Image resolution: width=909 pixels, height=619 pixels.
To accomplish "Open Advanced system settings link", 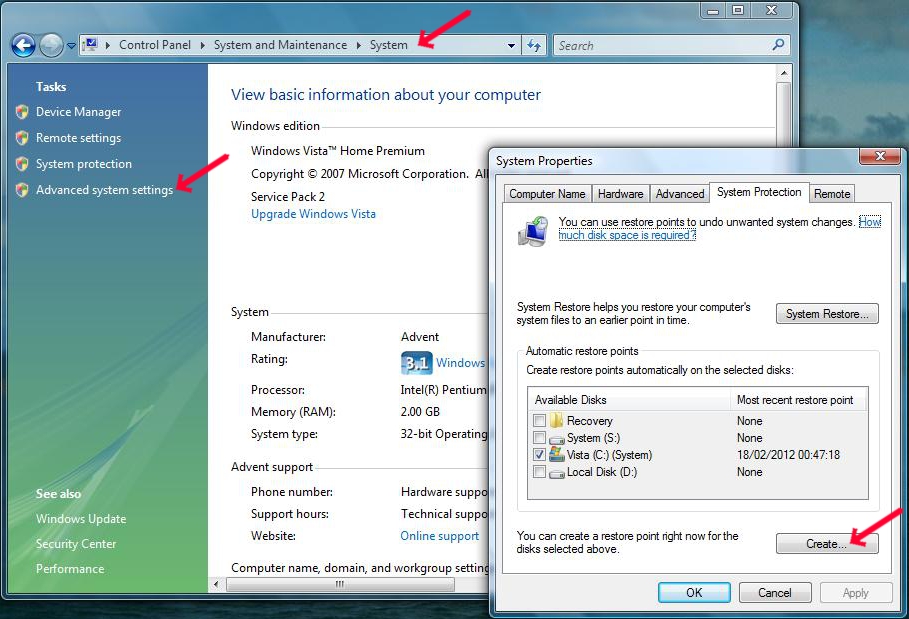I will [x=104, y=190].
